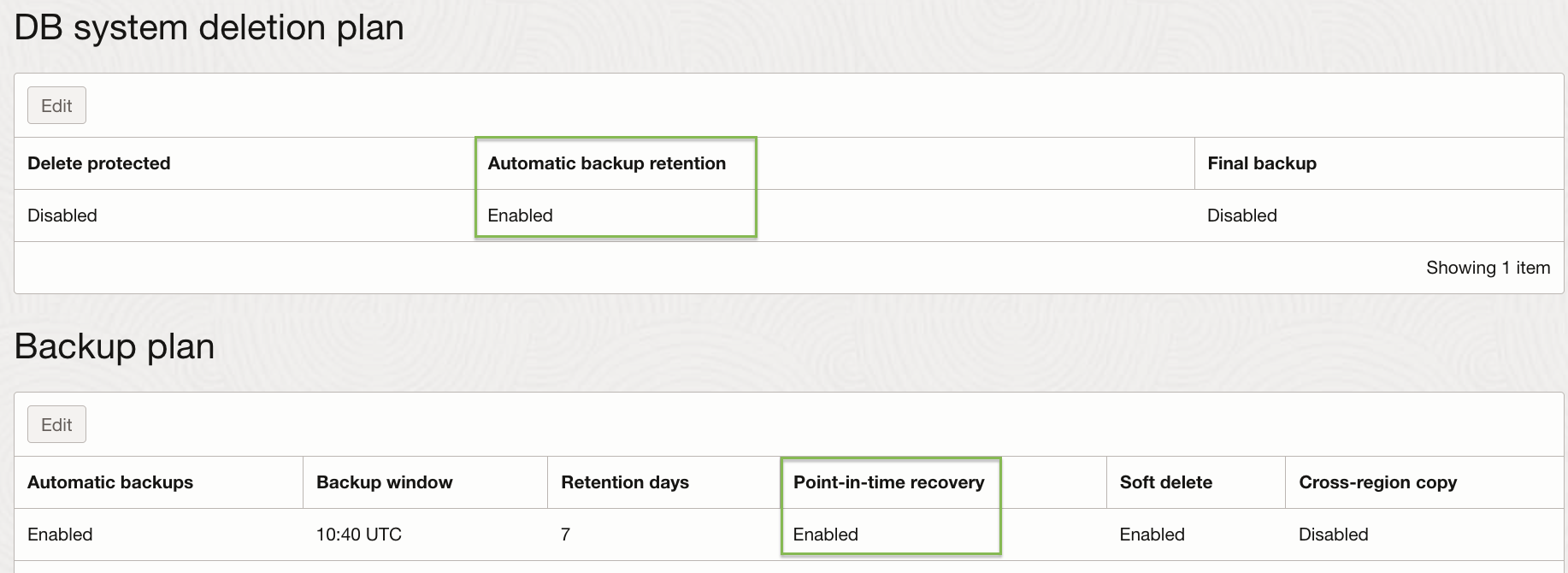Click the Edit button under DB system deletion plan
1568x573 pixels.
56,105
